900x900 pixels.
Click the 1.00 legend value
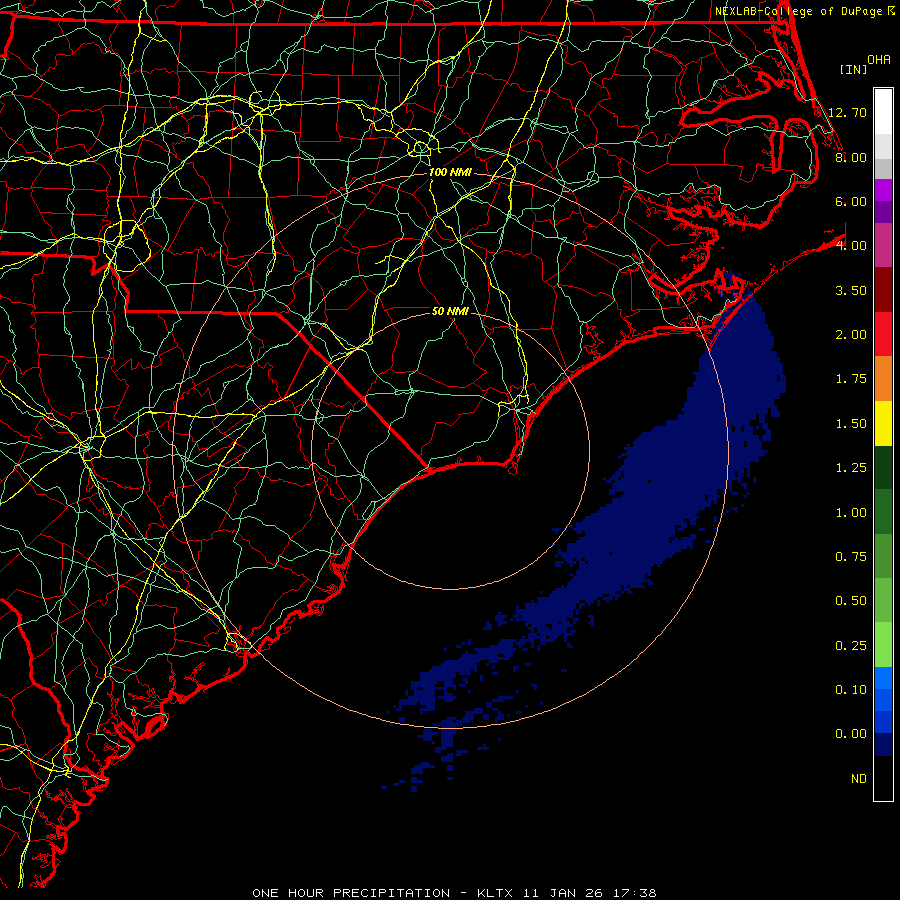[x=851, y=513]
